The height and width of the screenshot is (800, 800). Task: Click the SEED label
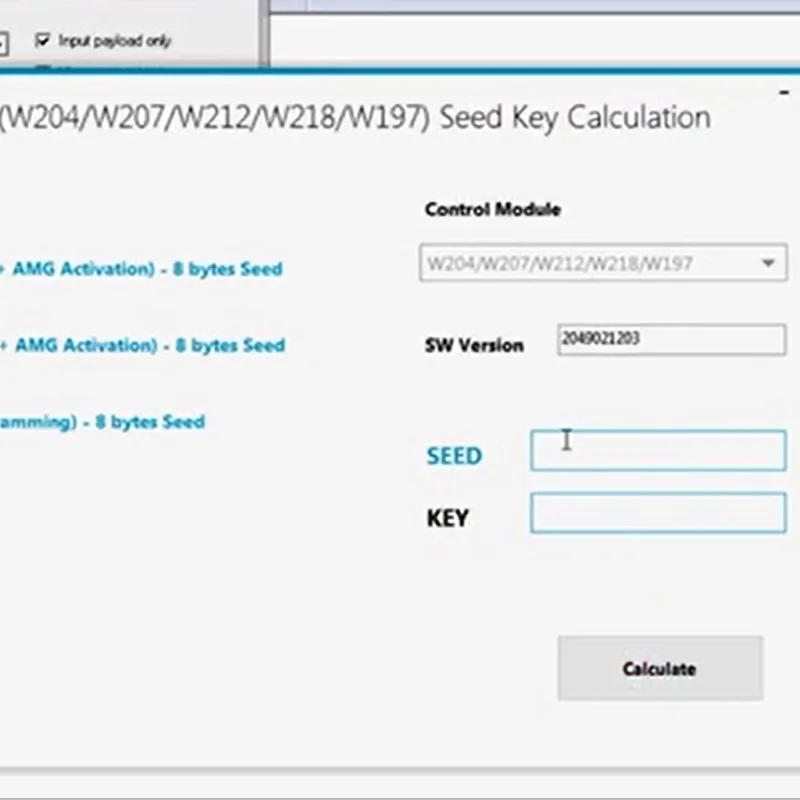click(454, 456)
